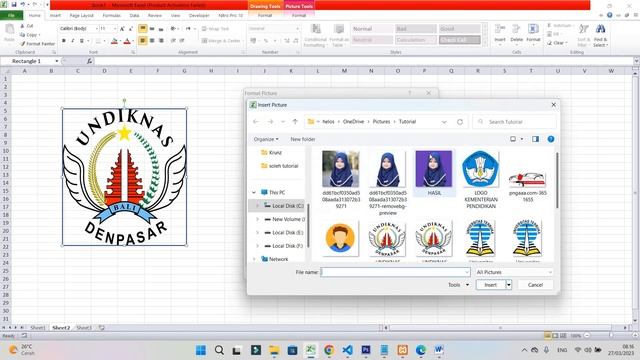The image size is (640, 360).
Task: Toggle Center text alignment
Action: [x=152, y=41]
